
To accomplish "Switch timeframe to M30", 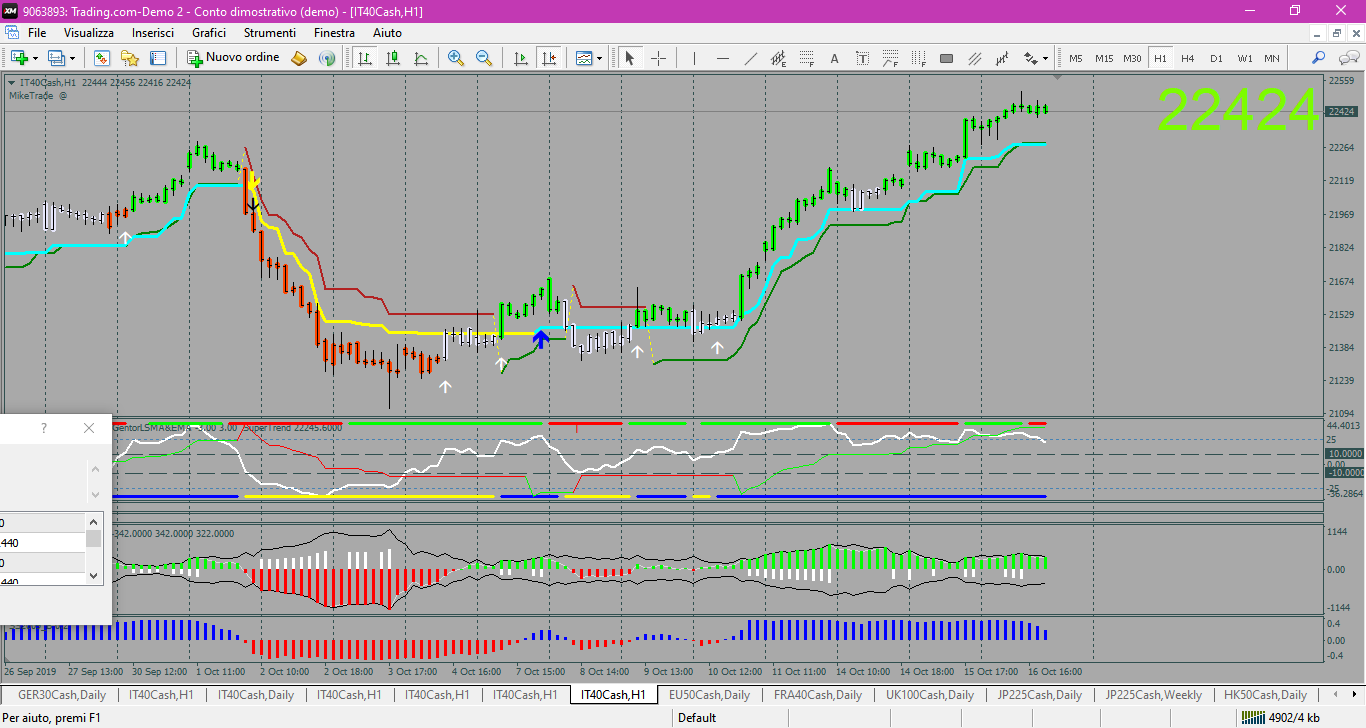I will click(x=1132, y=58).
